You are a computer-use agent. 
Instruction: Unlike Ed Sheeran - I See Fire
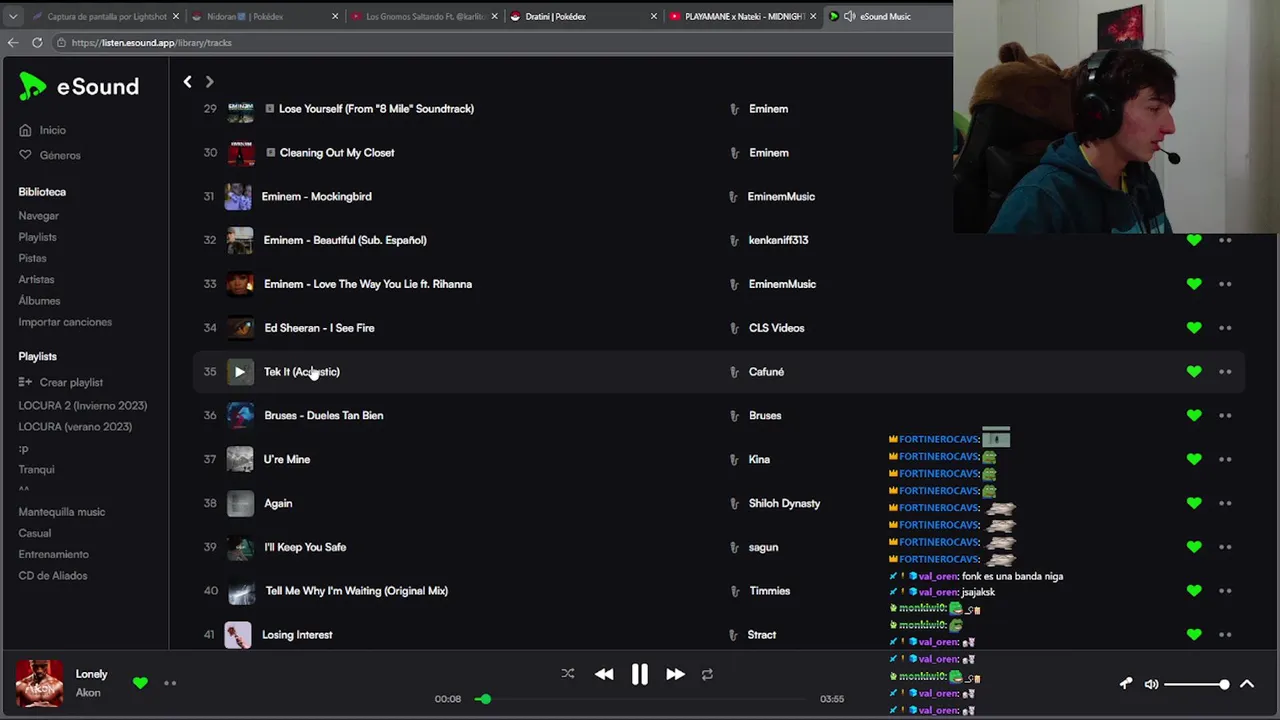point(1194,328)
